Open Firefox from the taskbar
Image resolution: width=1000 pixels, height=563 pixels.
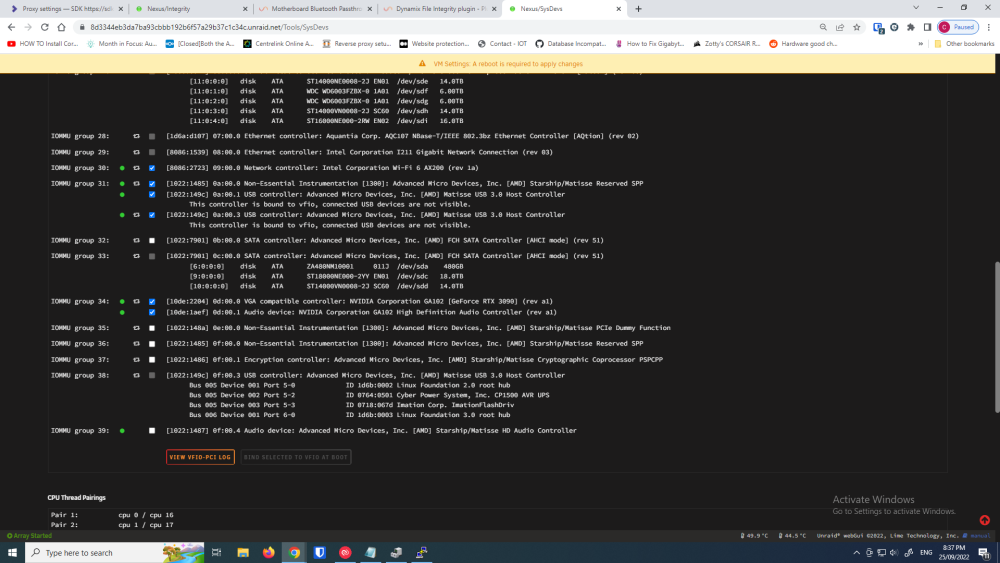click(268, 552)
